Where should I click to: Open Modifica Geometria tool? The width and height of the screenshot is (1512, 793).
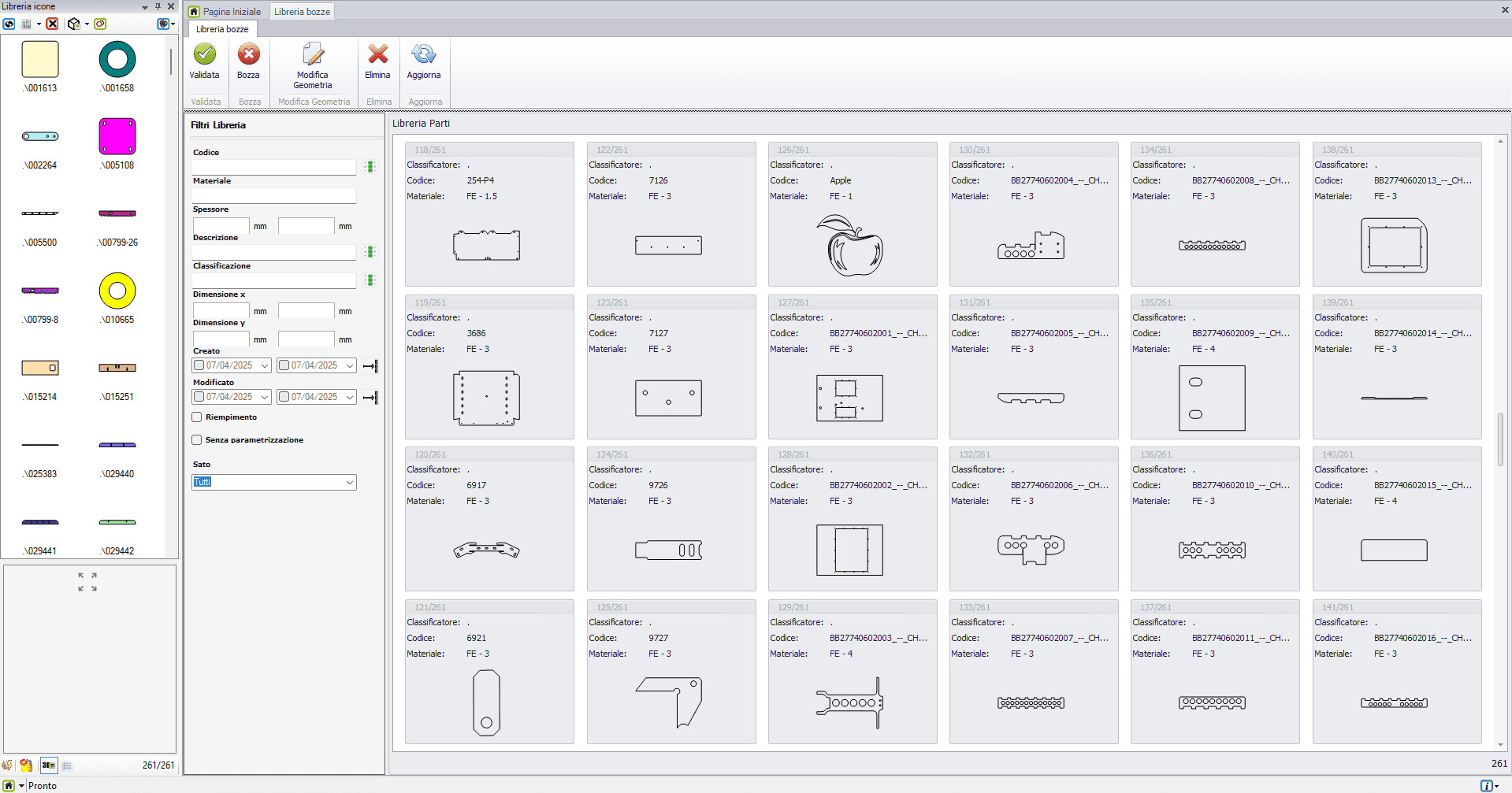coord(313,55)
